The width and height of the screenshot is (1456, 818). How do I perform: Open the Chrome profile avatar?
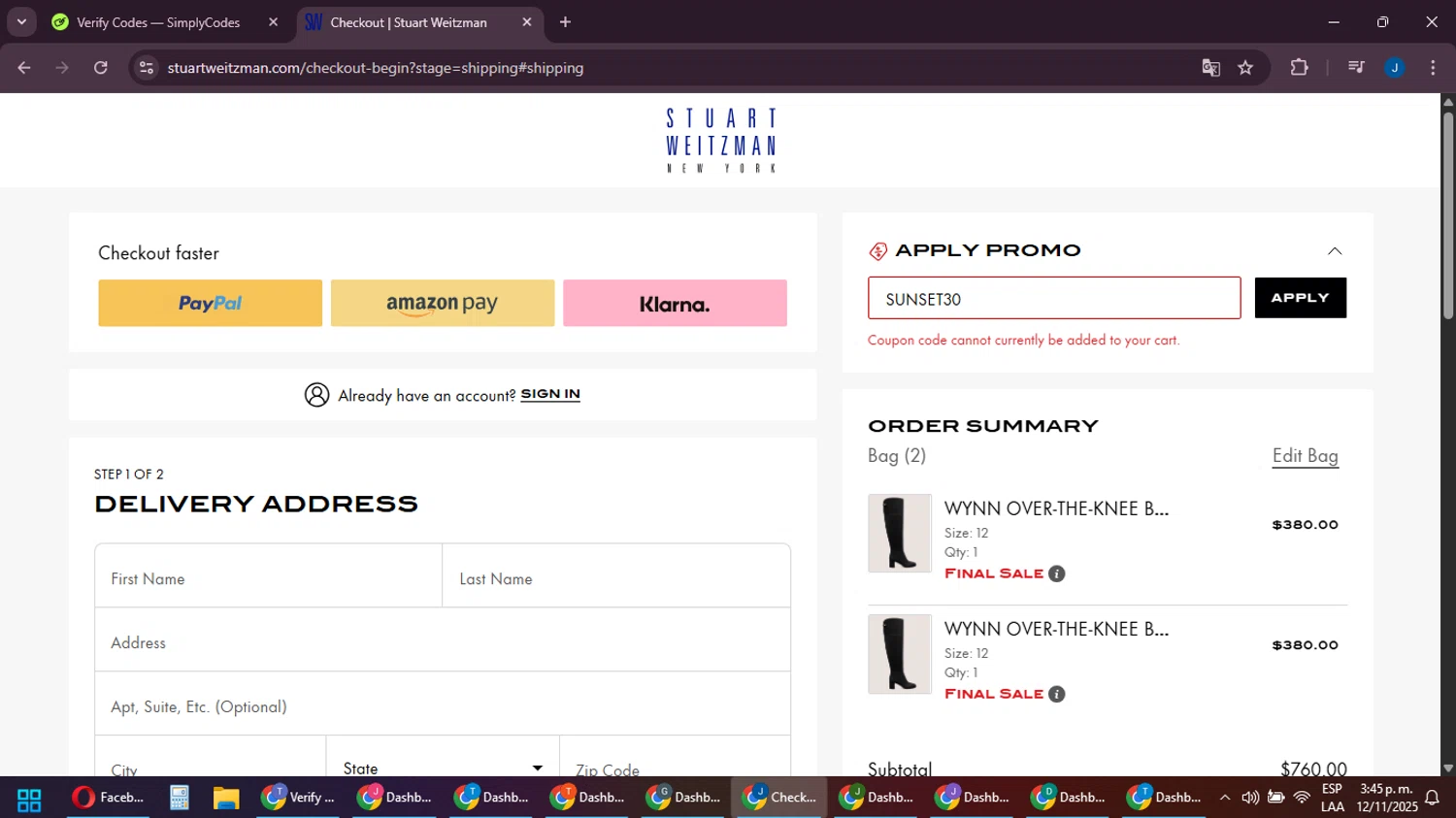(x=1395, y=68)
